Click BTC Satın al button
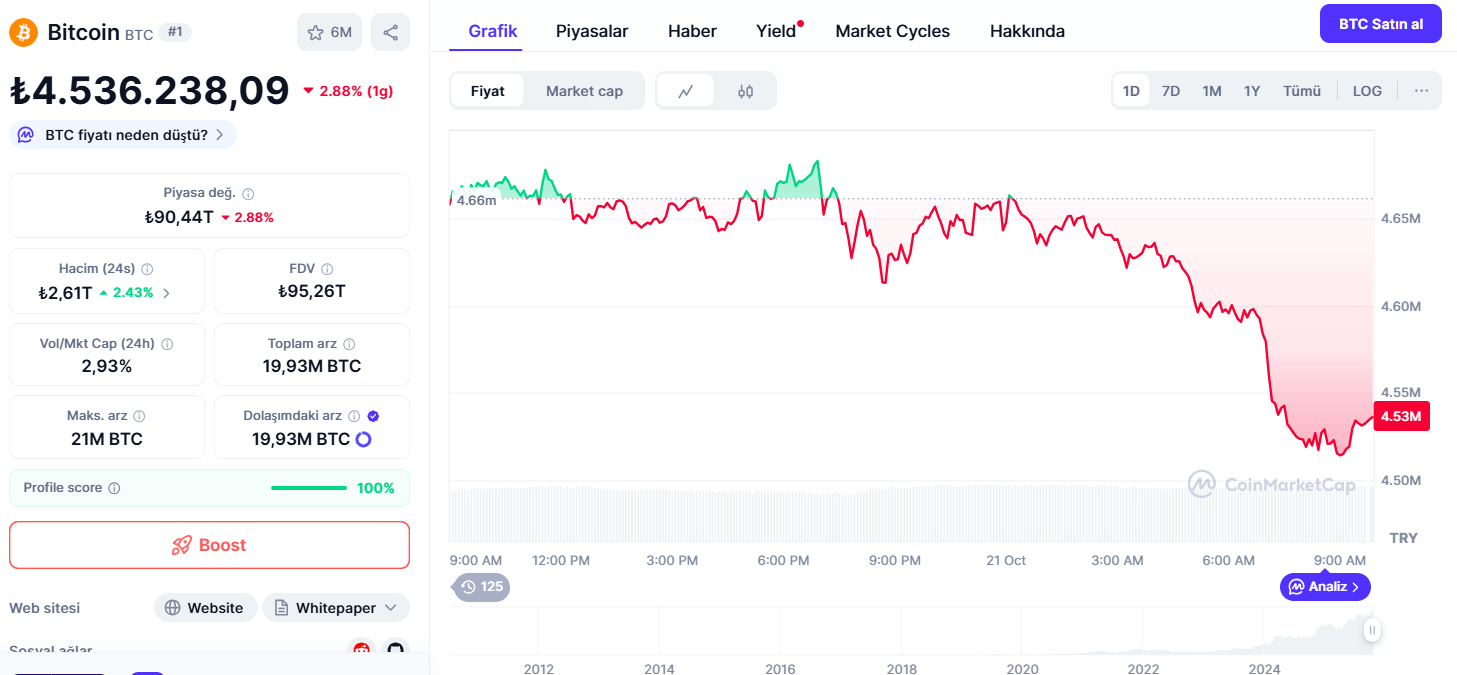Viewport: 1457px width, 675px height. click(1381, 24)
